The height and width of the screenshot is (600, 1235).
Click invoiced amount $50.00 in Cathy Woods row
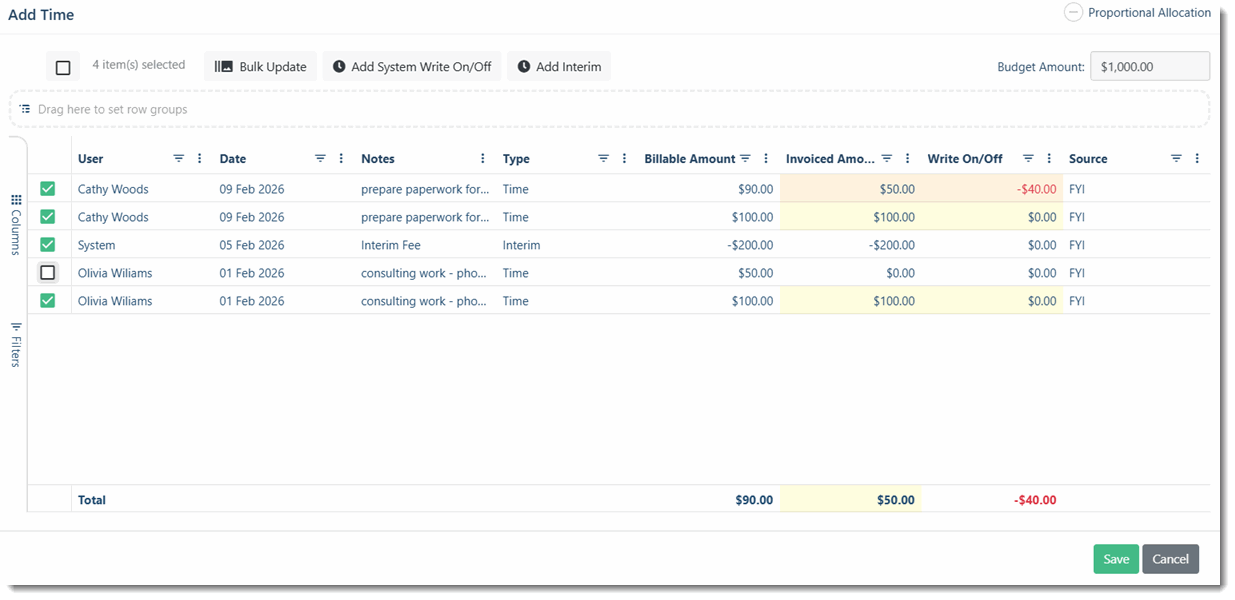850,189
